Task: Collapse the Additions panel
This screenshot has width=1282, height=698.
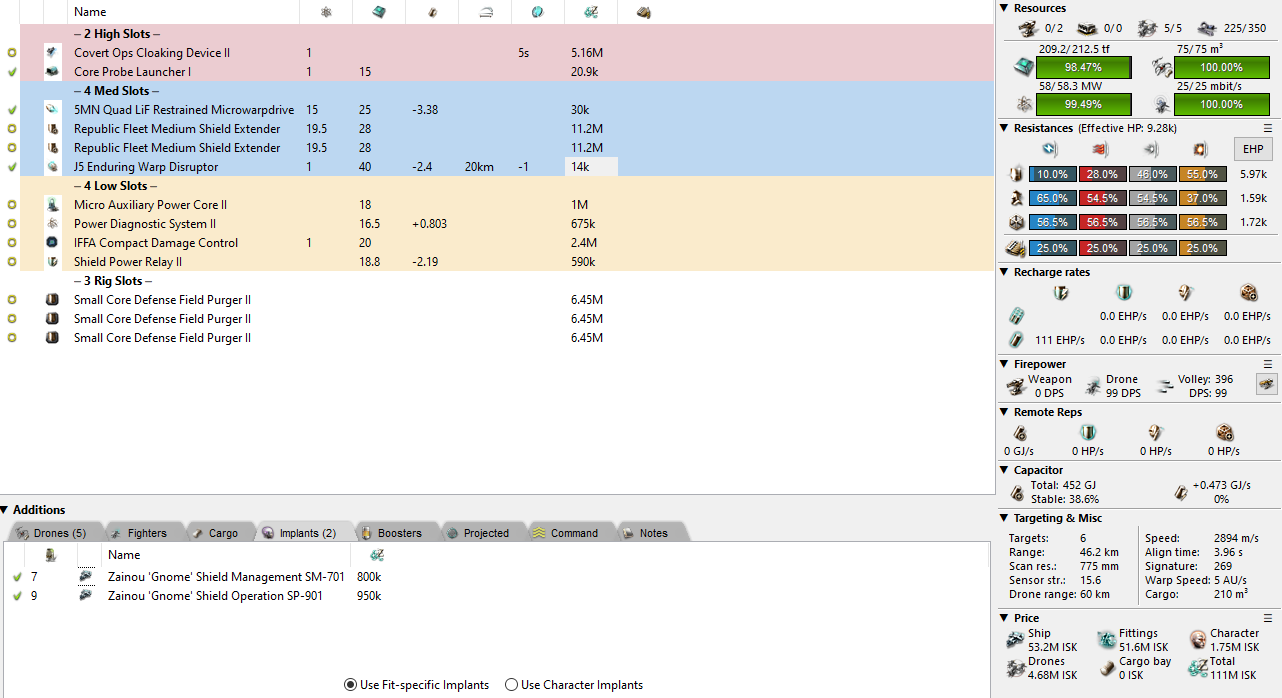Action: point(6,510)
